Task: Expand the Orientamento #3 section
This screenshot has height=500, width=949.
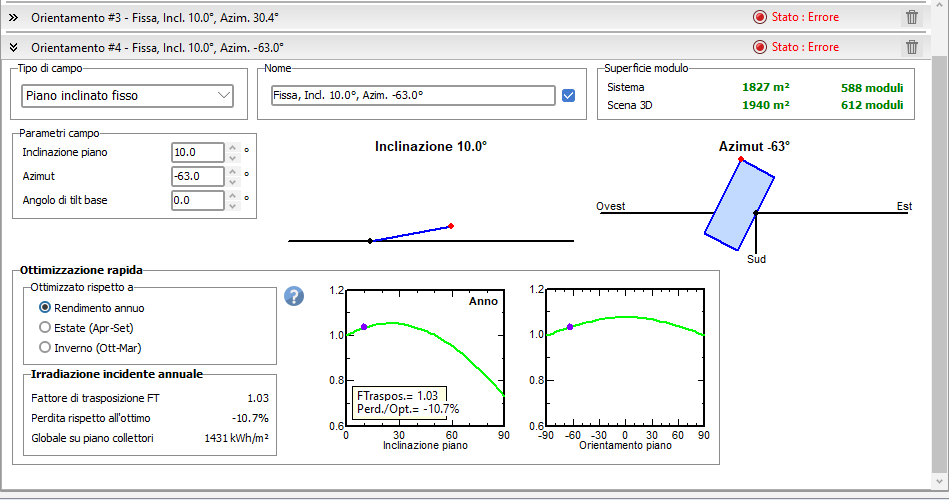Action: [x=14, y=17]
